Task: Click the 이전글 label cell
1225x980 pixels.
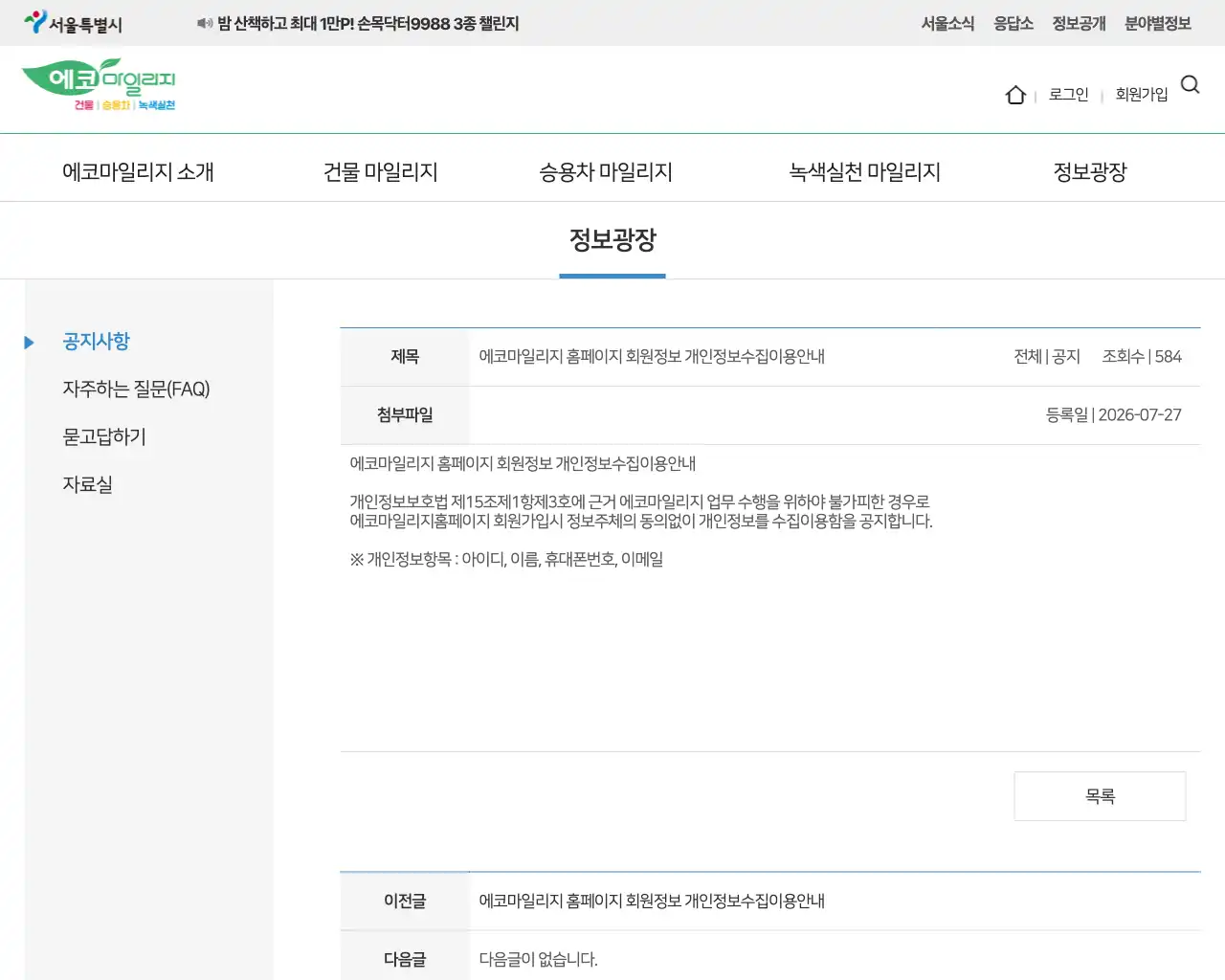Action: (x=405, y=901)
